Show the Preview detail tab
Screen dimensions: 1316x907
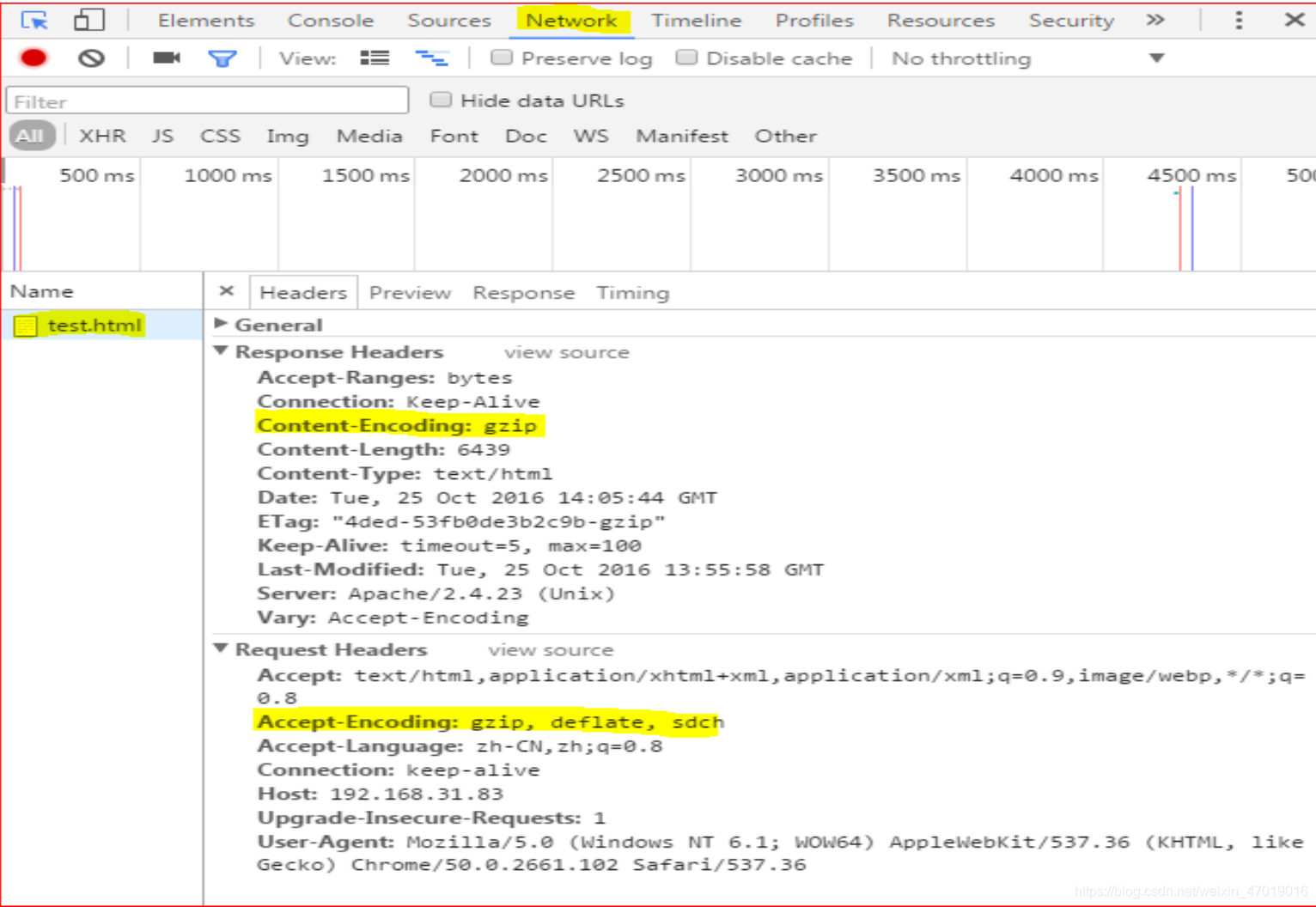tap(410, 293)
